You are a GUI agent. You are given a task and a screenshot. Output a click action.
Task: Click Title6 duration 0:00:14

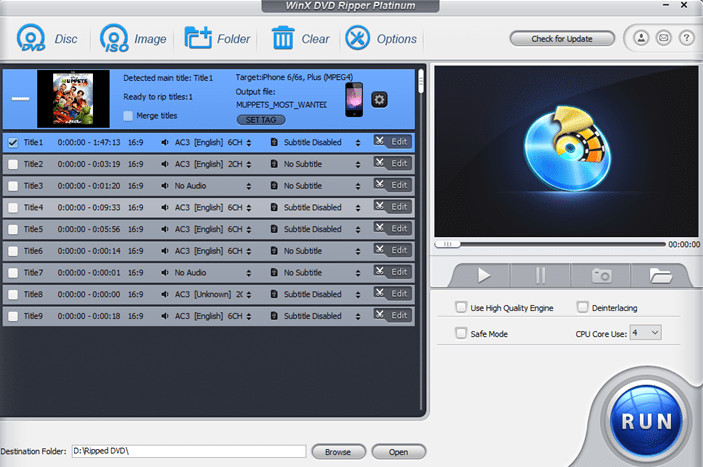tap(89, 251)
